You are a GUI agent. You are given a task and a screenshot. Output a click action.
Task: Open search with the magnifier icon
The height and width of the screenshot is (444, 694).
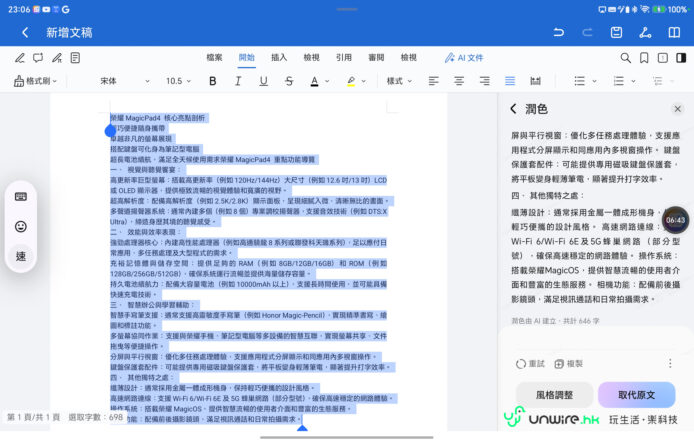coord(625,58)
